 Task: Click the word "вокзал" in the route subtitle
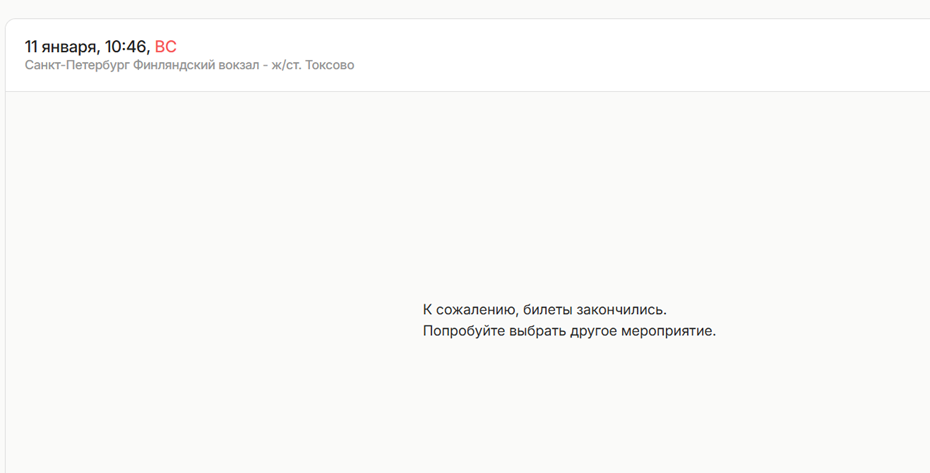coord(235,65)
